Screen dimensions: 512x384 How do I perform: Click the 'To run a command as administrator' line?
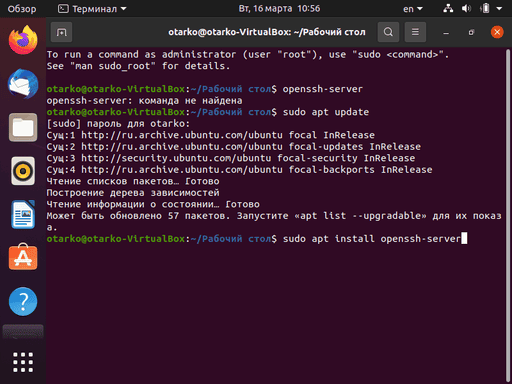[248, 54]
